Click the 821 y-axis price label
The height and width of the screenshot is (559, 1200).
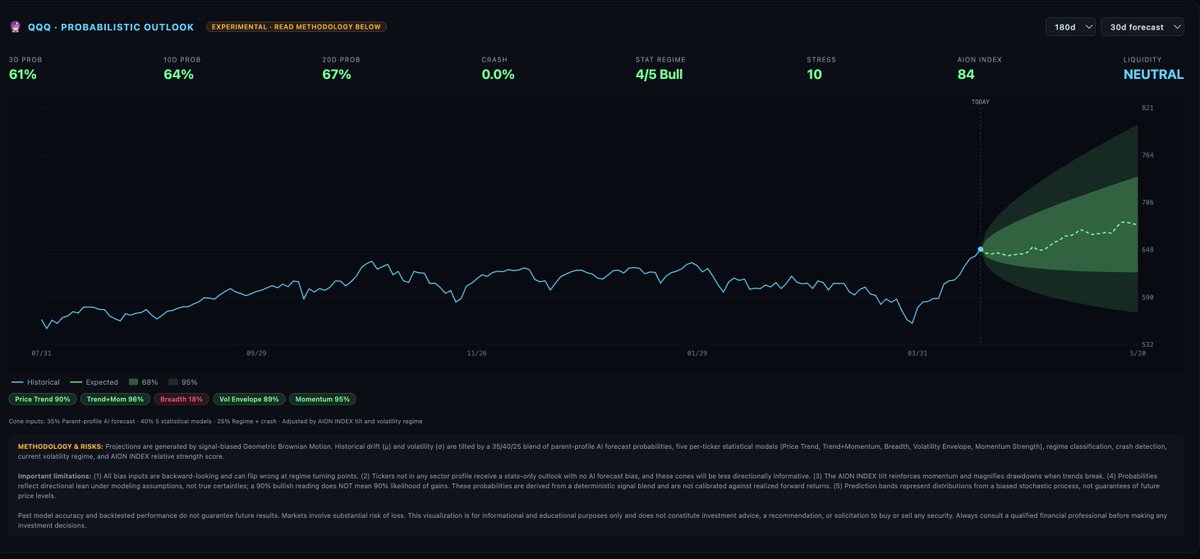[1148, 107]
